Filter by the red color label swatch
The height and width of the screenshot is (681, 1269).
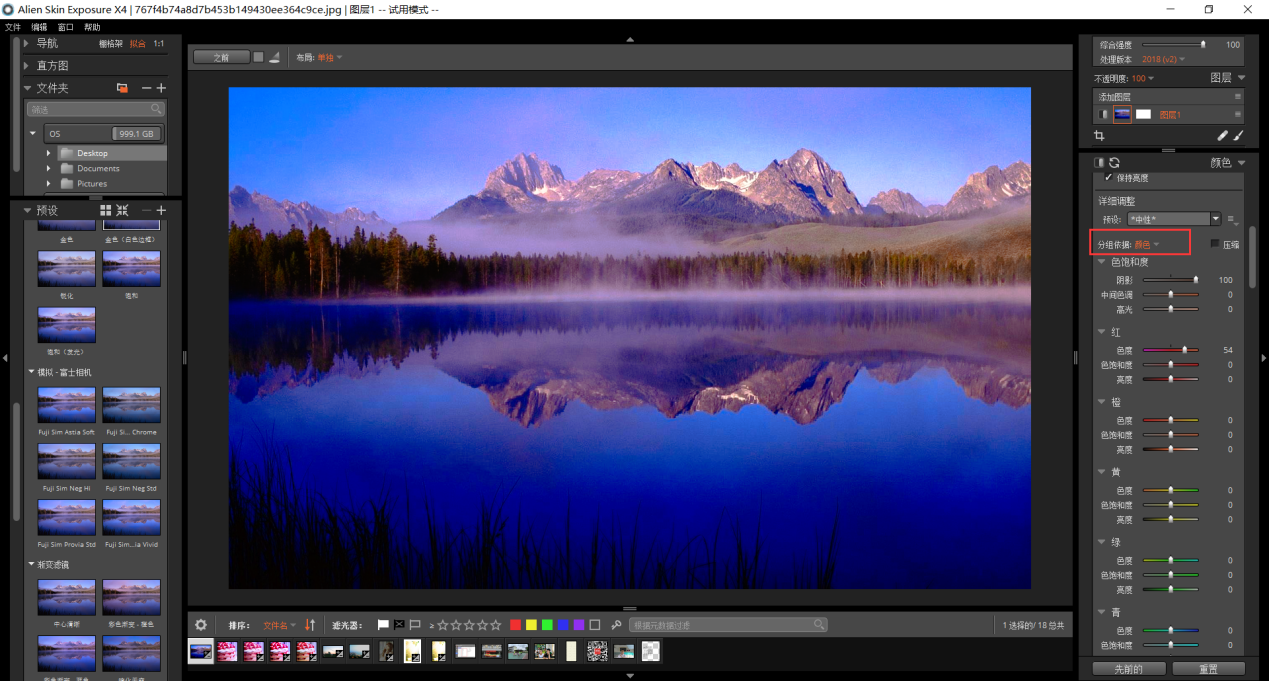tap(515, 625)
